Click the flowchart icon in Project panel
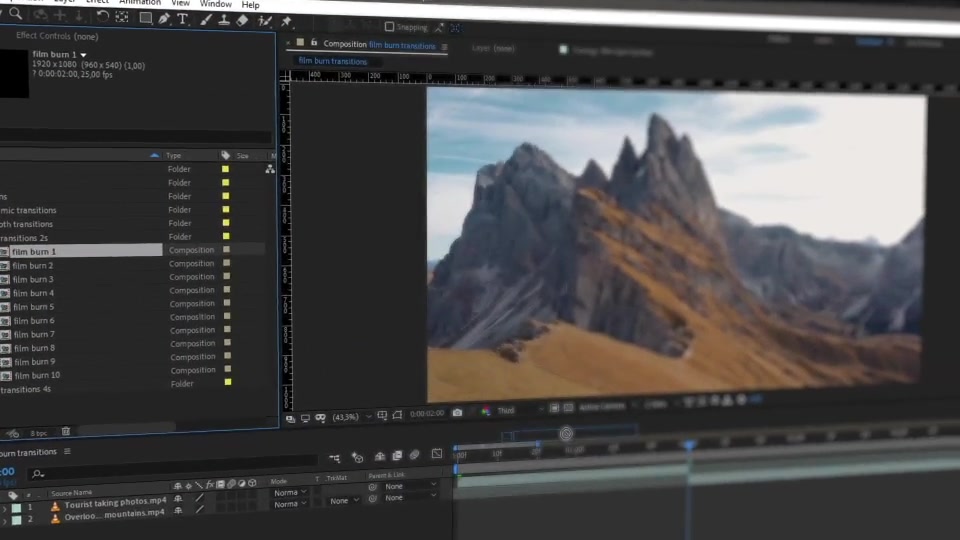This screenshot has width=960, height=540. point(270,169)
